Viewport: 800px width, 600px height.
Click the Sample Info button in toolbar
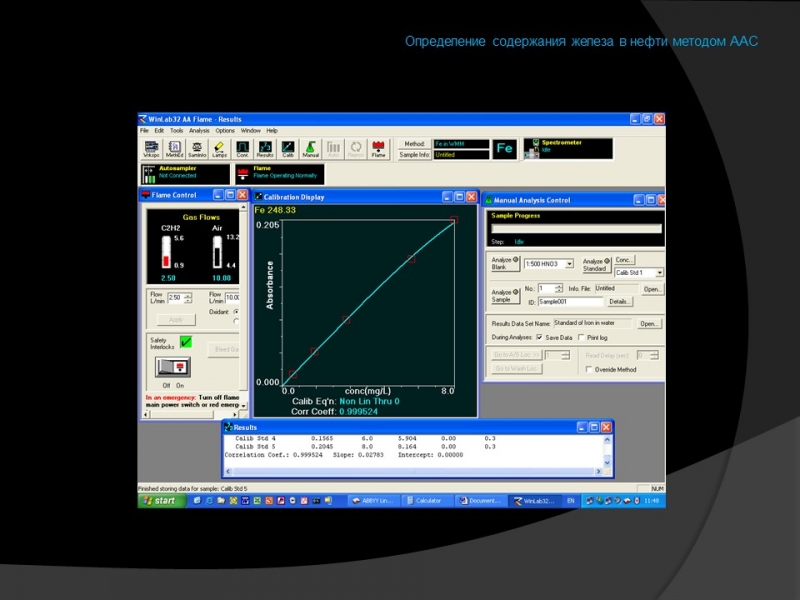(414, 155)
